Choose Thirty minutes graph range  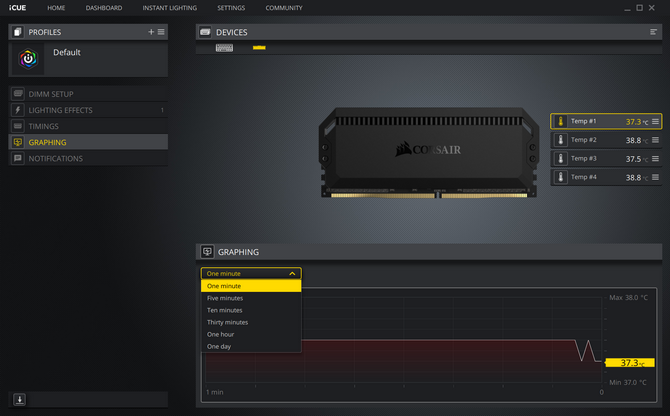coord(251,322)
